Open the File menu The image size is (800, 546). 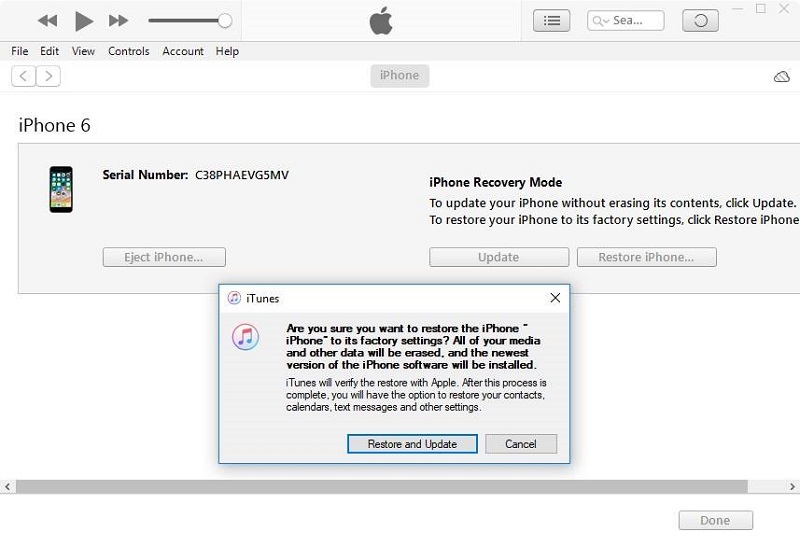(19, 51)
